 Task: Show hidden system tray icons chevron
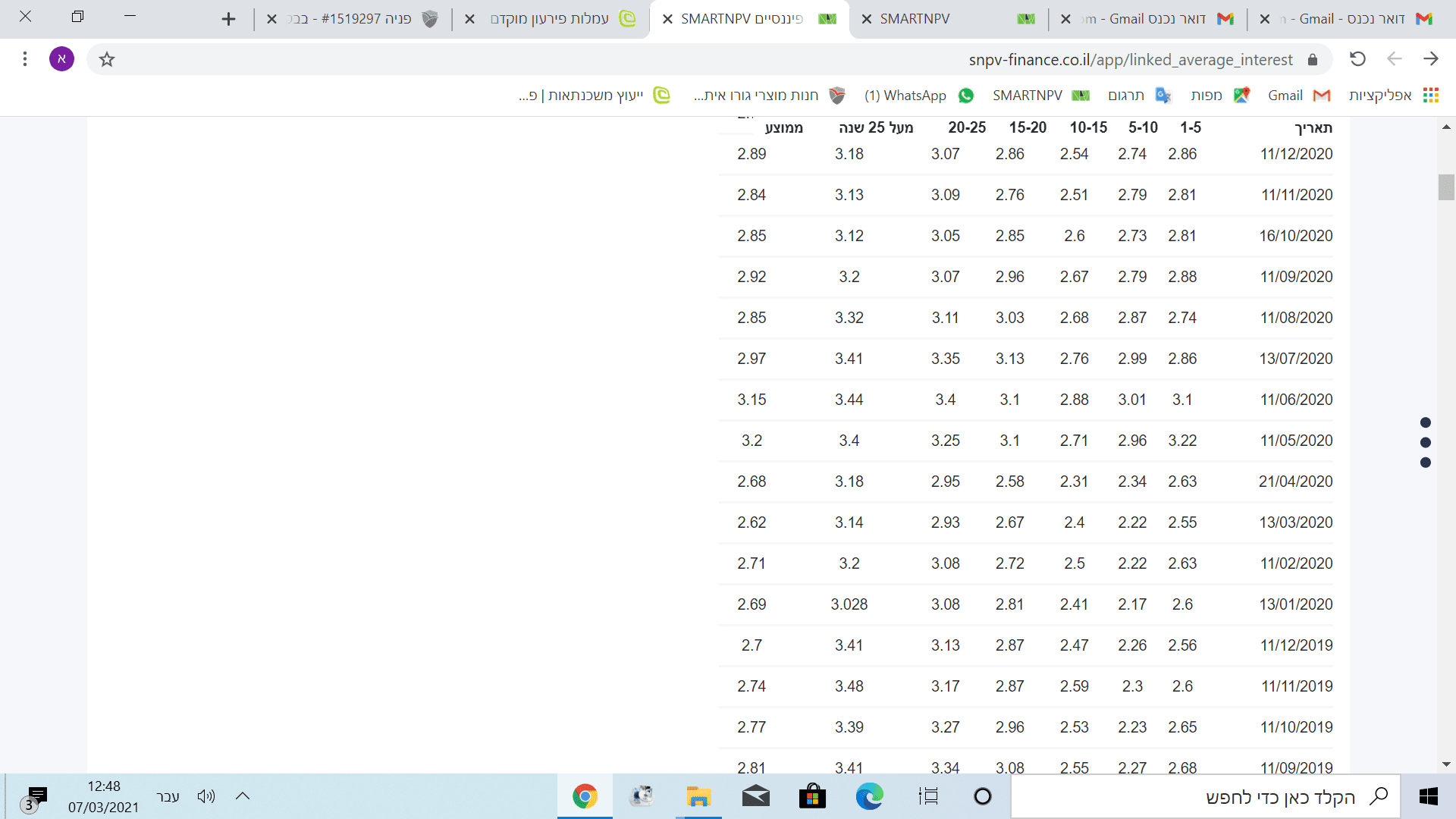243,796
